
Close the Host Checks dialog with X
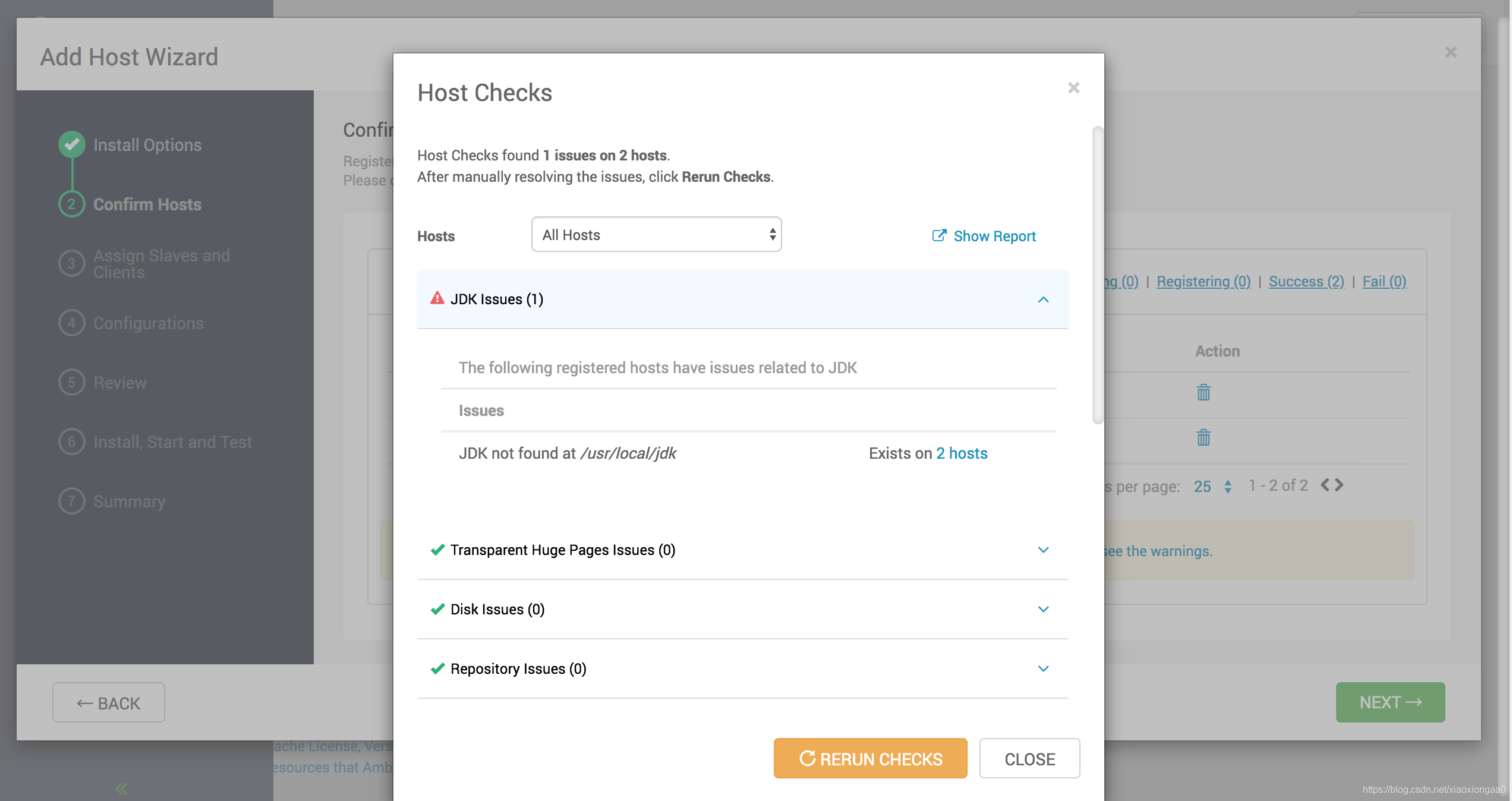pyautogui.click(x=1073, y=88)
